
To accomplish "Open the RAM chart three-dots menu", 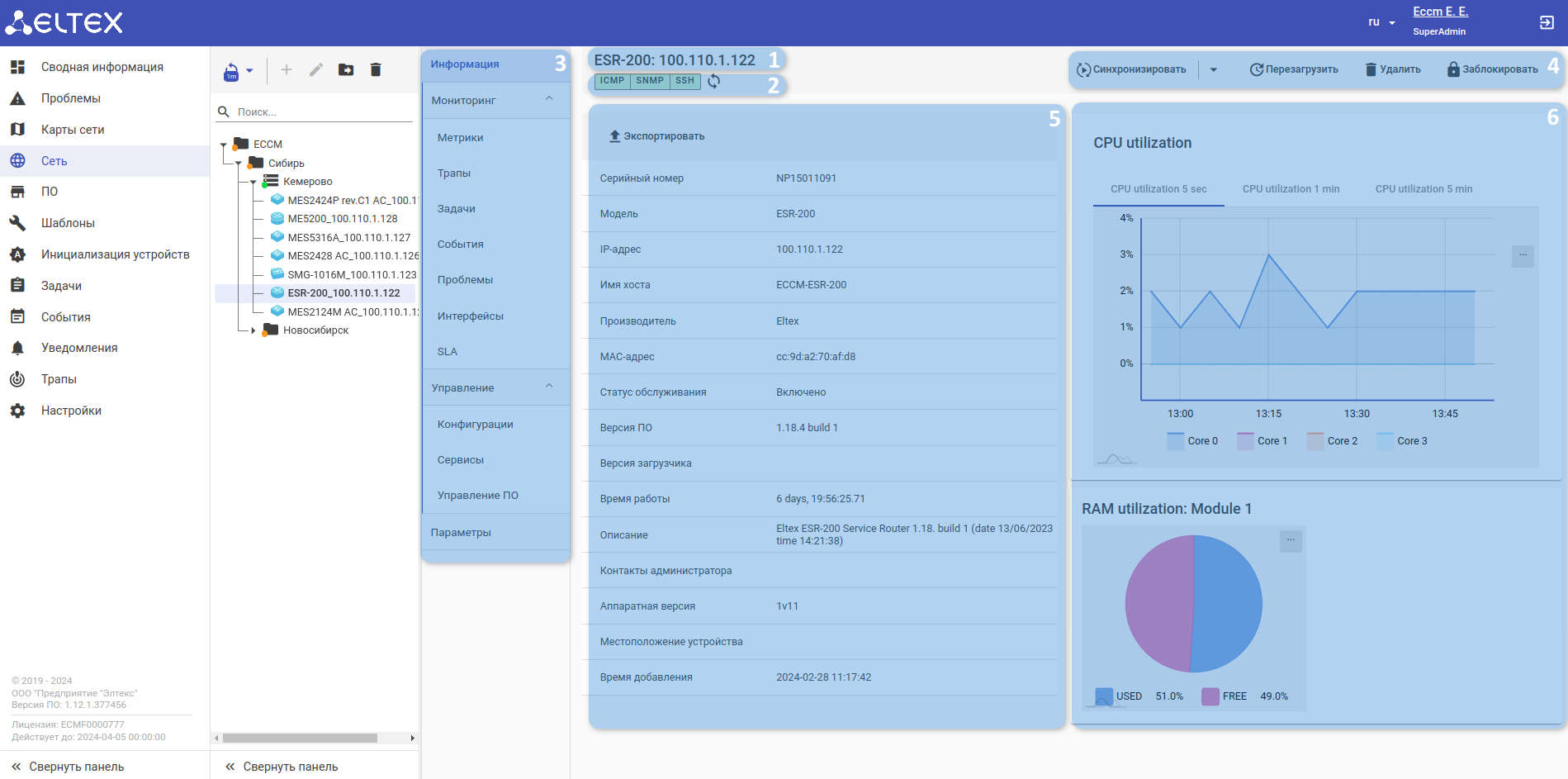I will click(1291, 541).
